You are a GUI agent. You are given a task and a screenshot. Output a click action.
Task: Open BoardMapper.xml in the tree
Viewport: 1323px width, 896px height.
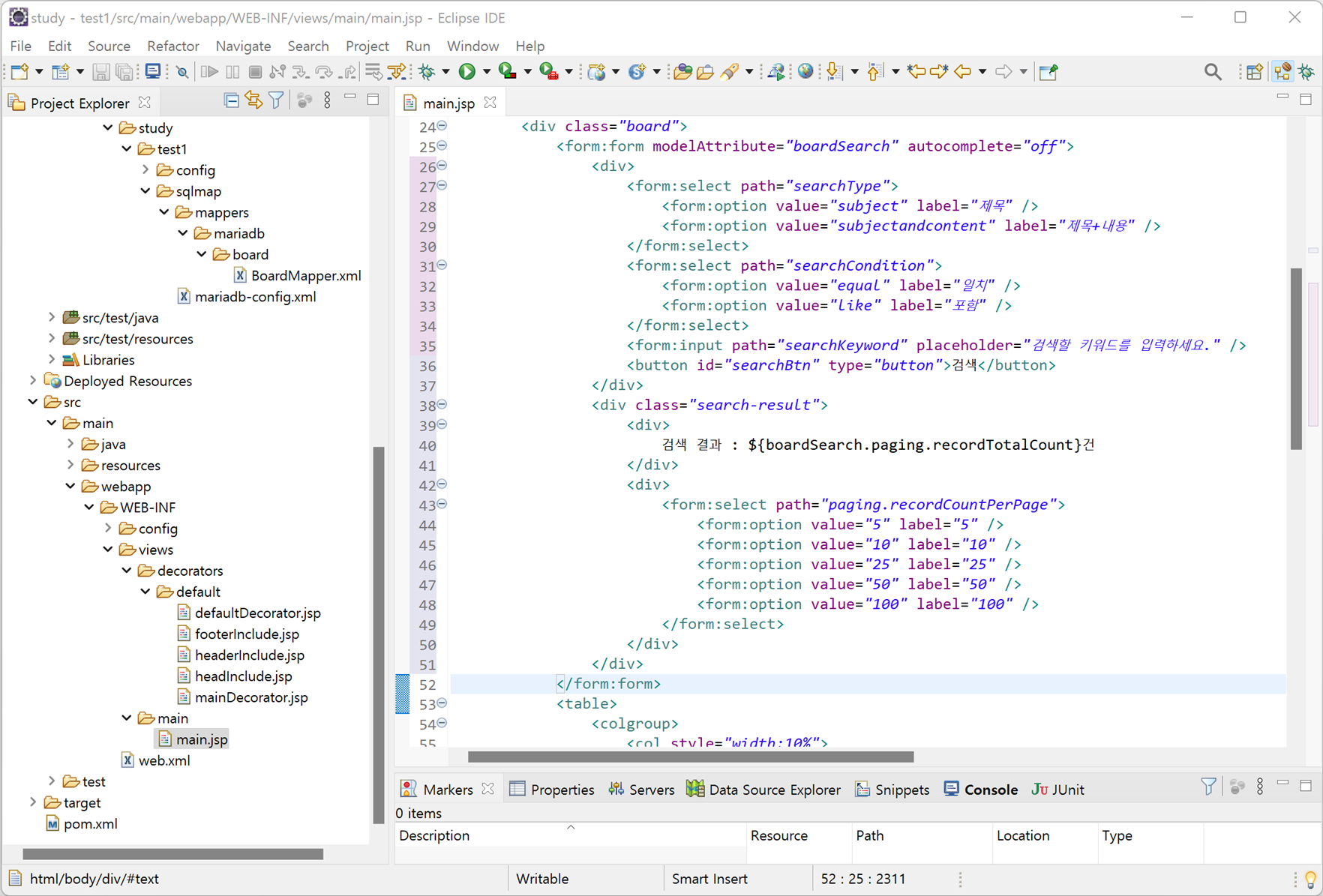click(x=305, y=276)
